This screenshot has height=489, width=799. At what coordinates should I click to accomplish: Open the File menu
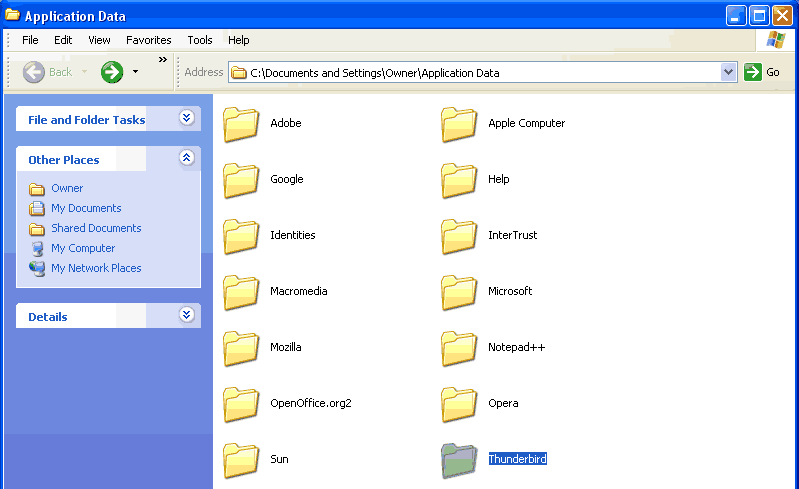(x=30, y=40)
